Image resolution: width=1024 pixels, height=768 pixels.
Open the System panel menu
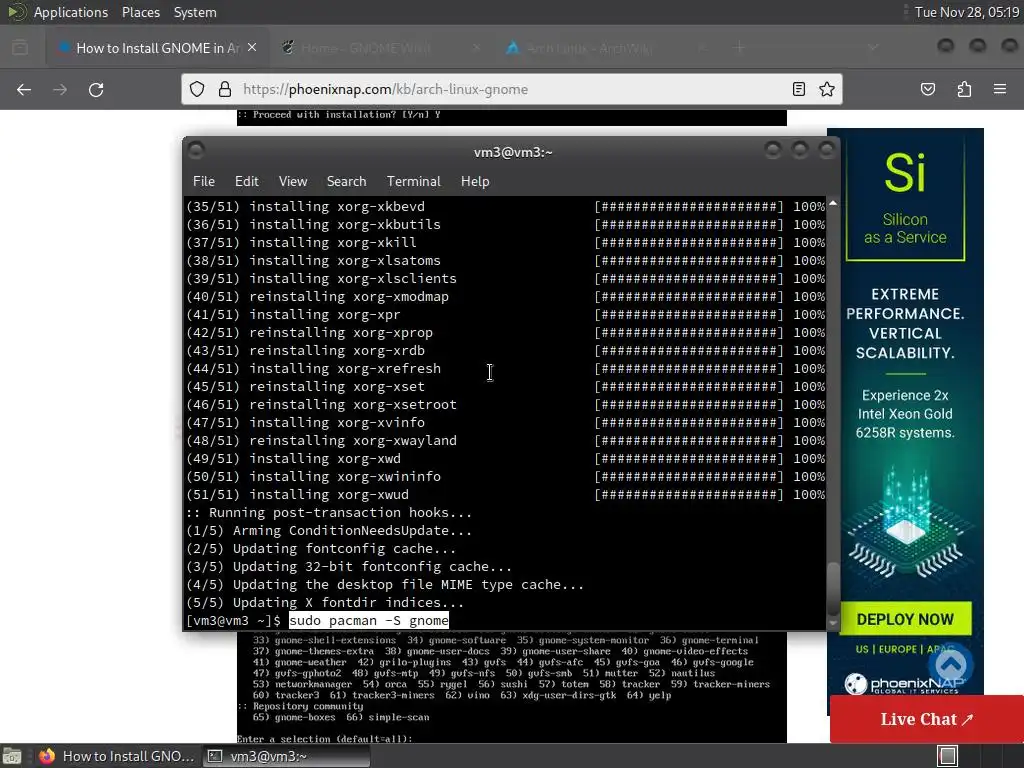pos(195,12)
